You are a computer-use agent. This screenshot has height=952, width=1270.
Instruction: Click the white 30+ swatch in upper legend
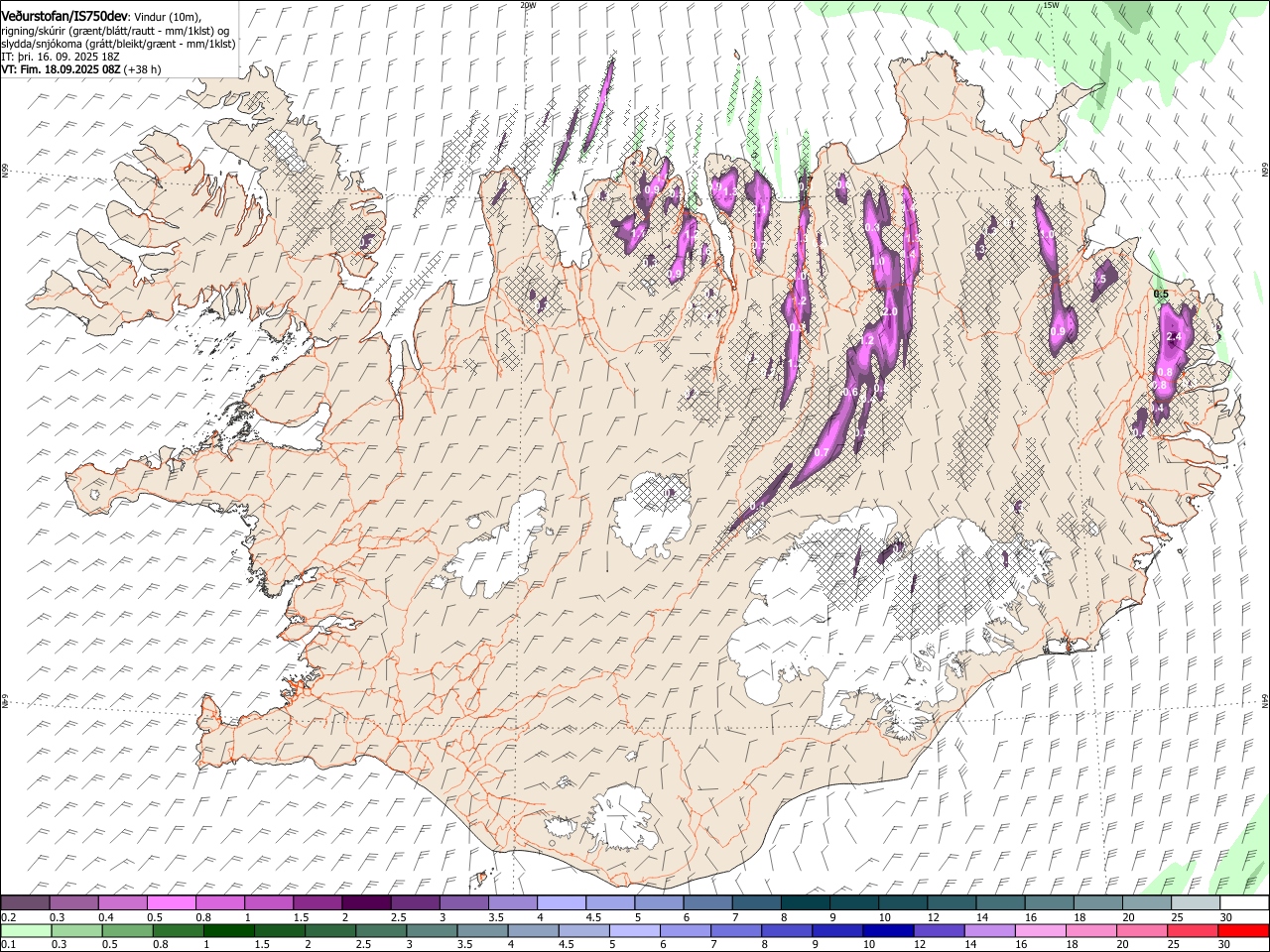pyautogui.click(x=1244, y=903)
